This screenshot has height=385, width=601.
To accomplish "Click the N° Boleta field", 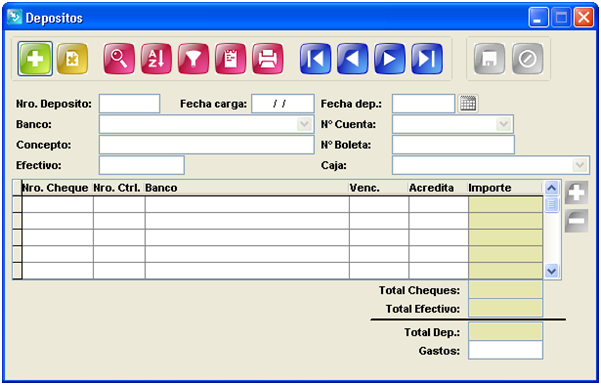I will click(x=453, y=145).
